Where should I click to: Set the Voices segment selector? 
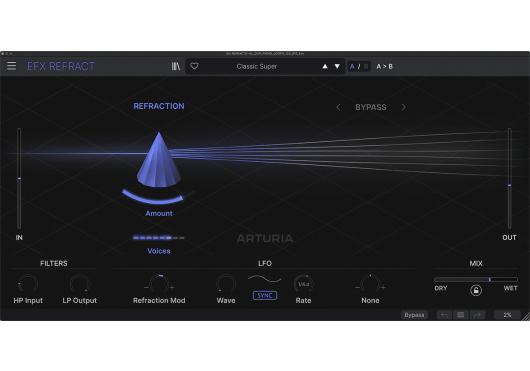[159, 238]
